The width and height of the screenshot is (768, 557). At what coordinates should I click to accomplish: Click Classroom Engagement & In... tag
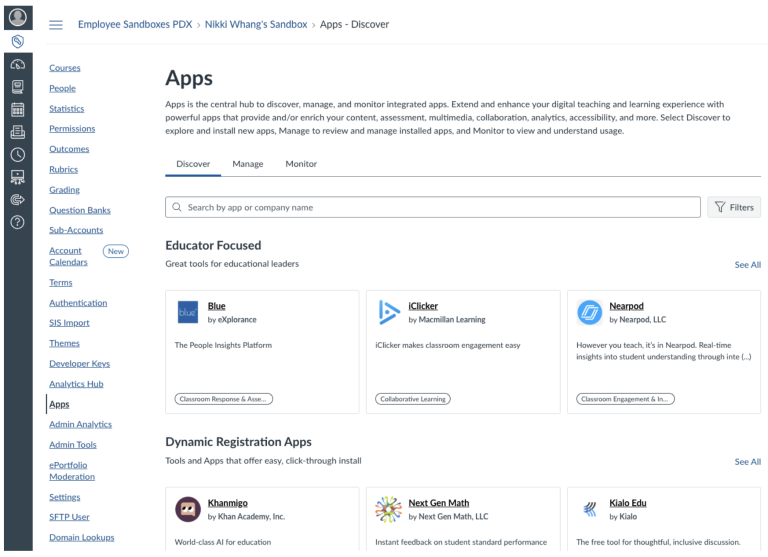[x=625, y=399]
